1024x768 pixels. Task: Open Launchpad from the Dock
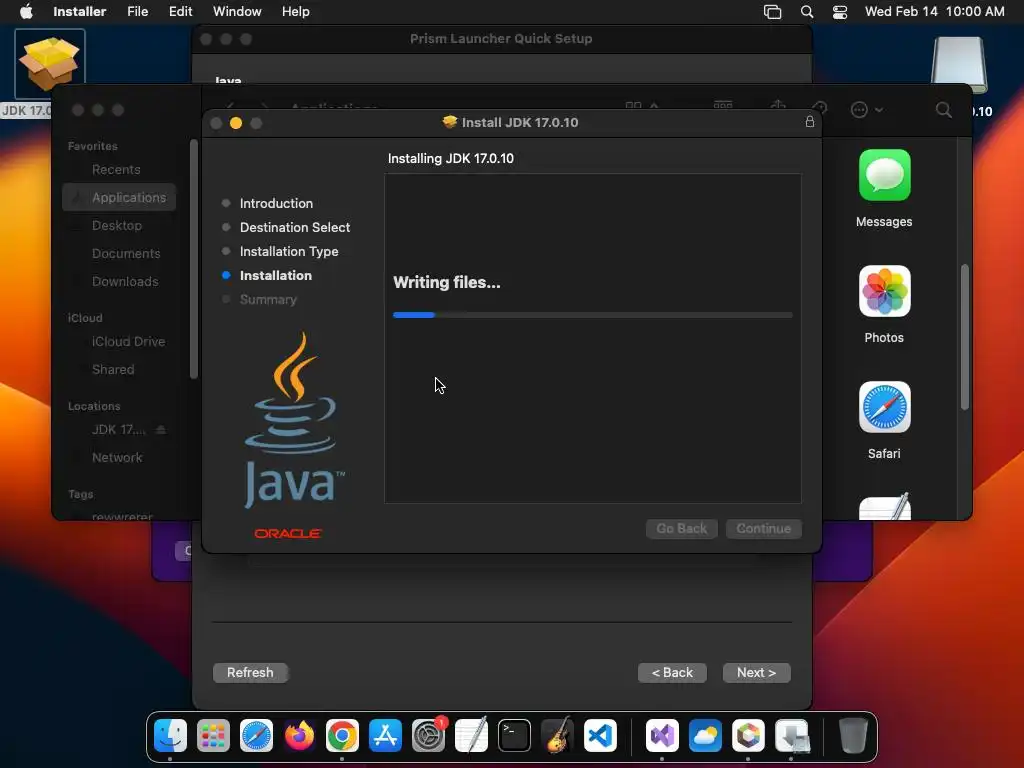[213, 735]
